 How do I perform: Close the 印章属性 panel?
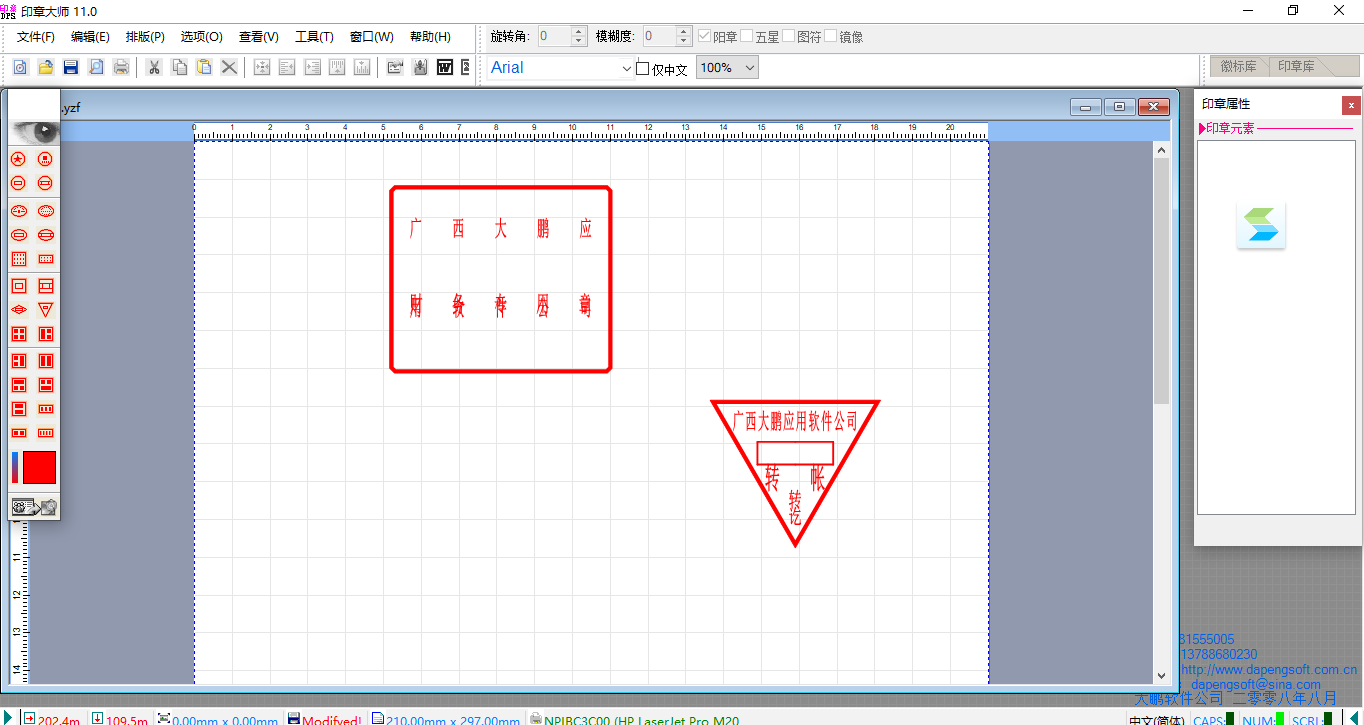click(x=1351, y=105)
